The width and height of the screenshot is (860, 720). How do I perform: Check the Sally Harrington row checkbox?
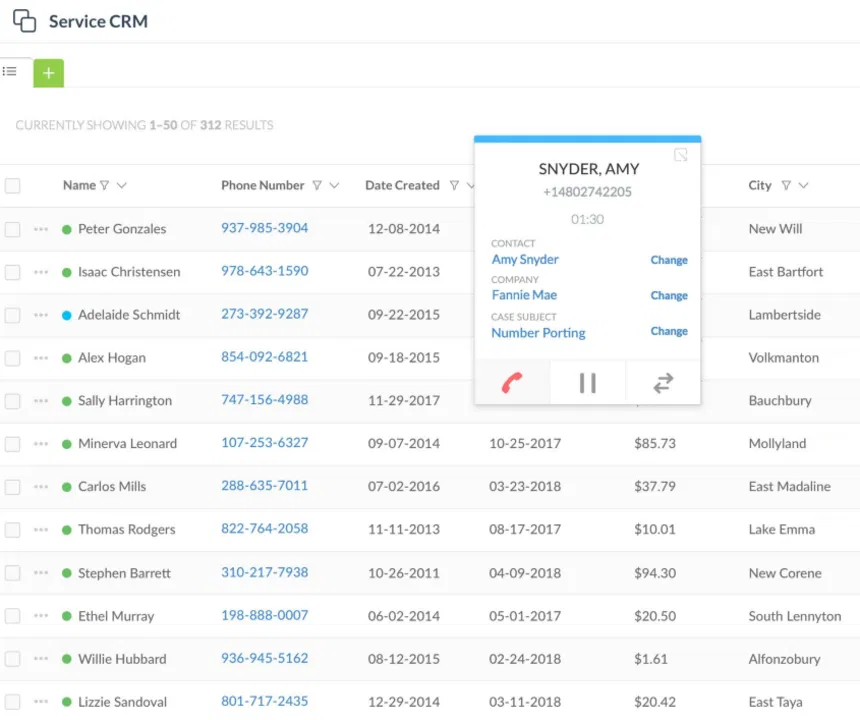click(13, 401)
